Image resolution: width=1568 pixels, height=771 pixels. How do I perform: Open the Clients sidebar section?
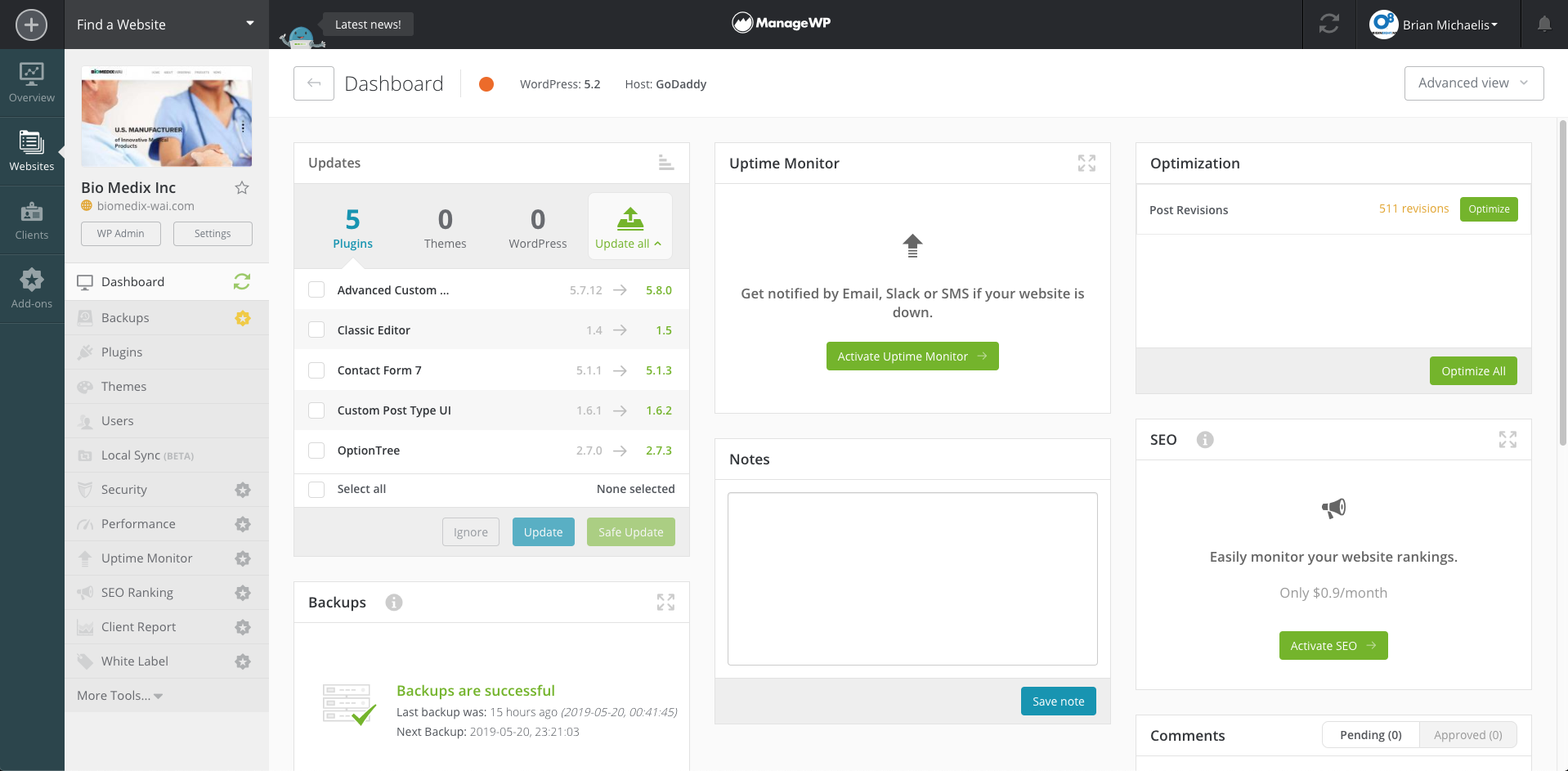(x=32, y=221)
